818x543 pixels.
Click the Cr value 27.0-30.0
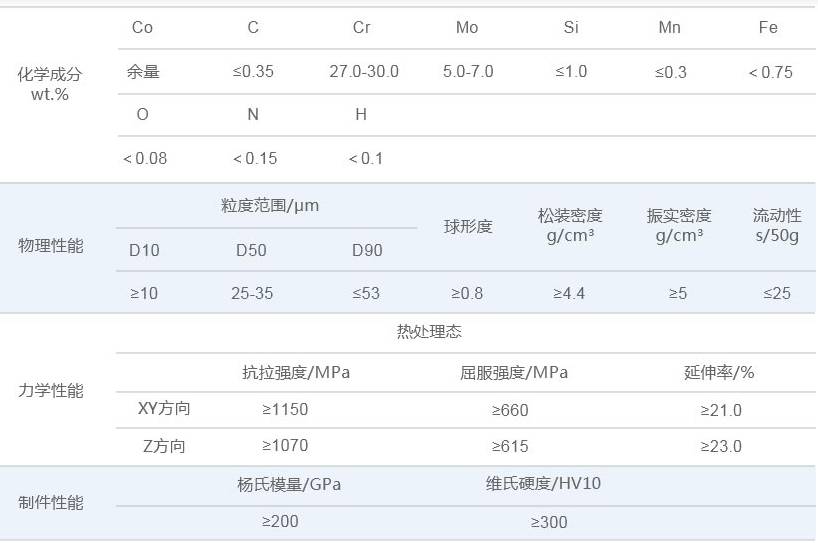(x=364, y=72)
